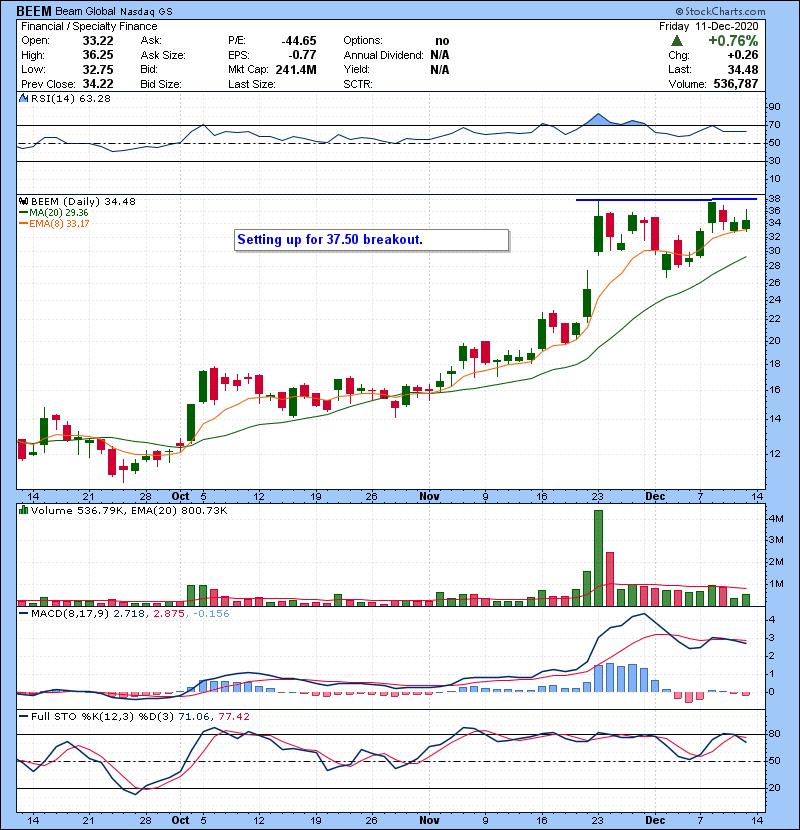Click the Low value 32.75
Viewport: 800px width, 830px height.
tap(98, 69)
